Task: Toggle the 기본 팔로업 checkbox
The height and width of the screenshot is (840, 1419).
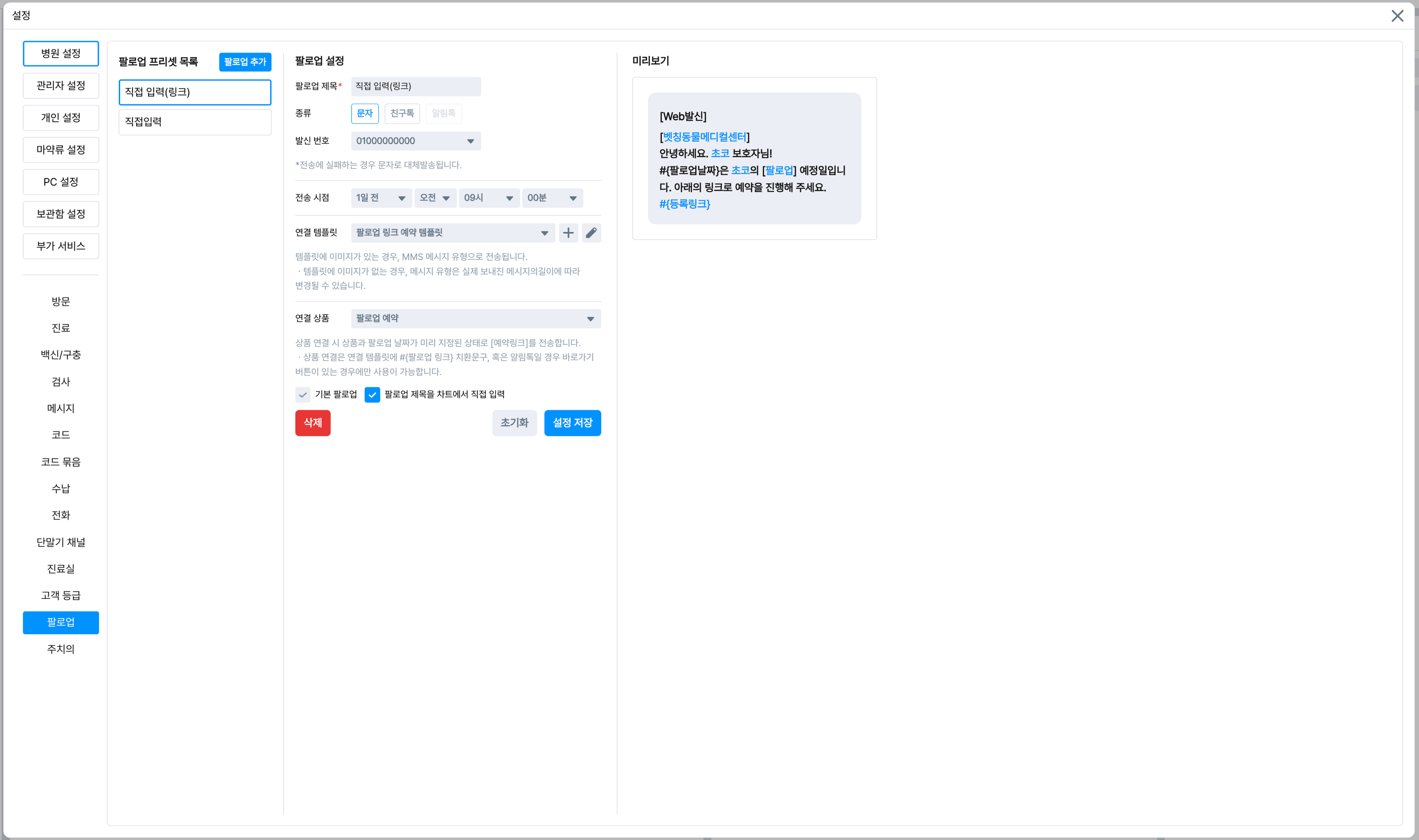Action: (x=303, y=394)
